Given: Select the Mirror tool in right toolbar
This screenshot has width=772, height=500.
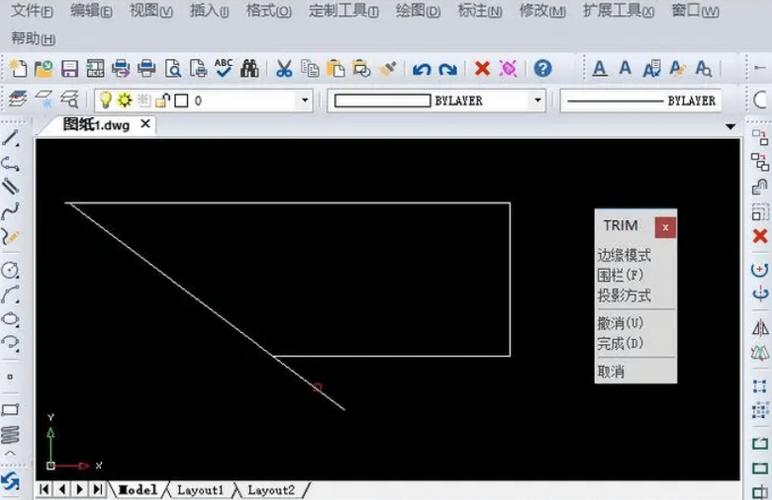Looking at the screenshot, I should 760,327.
